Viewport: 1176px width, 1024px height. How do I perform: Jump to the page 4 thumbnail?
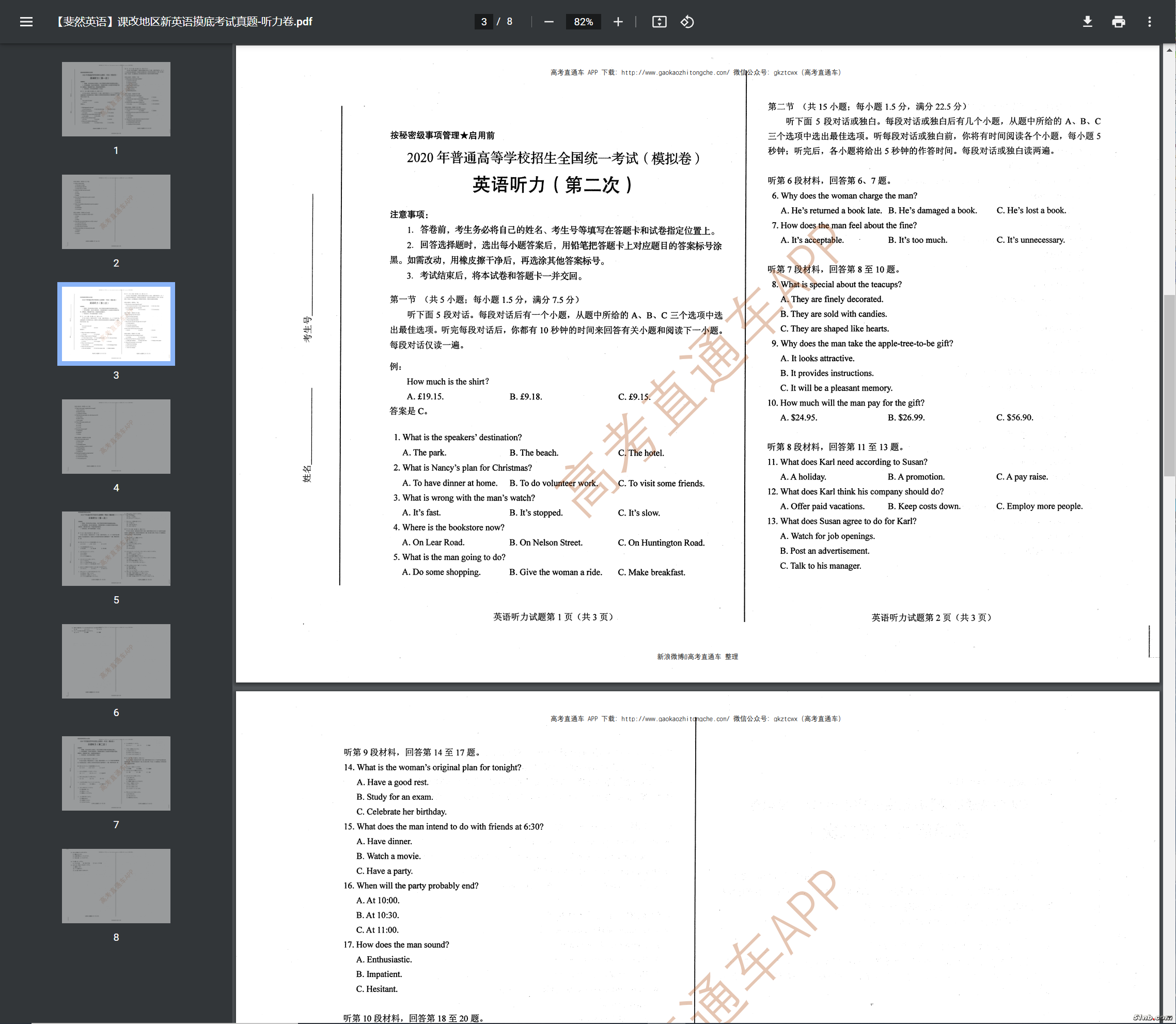pyautogui.click(x=116, y=436)
